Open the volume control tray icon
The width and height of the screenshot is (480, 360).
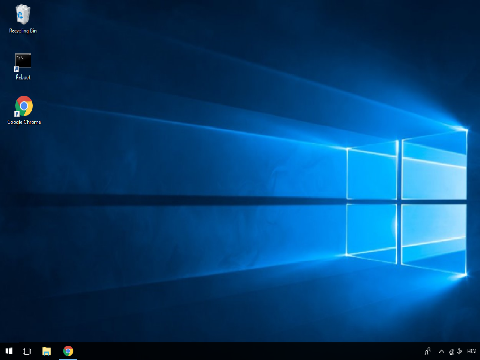(x=460, y=351)
